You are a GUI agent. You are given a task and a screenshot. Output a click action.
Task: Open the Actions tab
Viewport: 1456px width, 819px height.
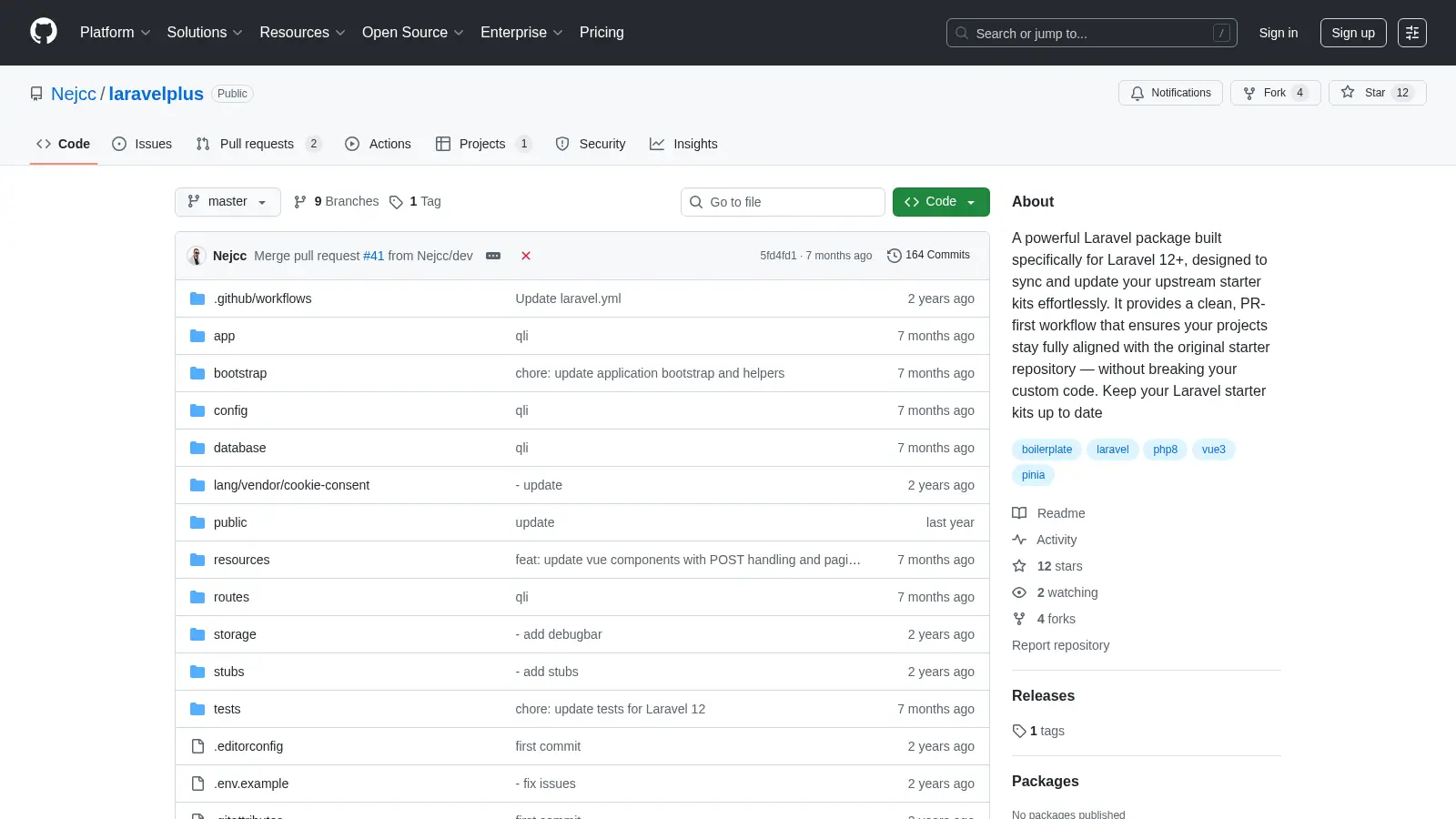[378, 144]
